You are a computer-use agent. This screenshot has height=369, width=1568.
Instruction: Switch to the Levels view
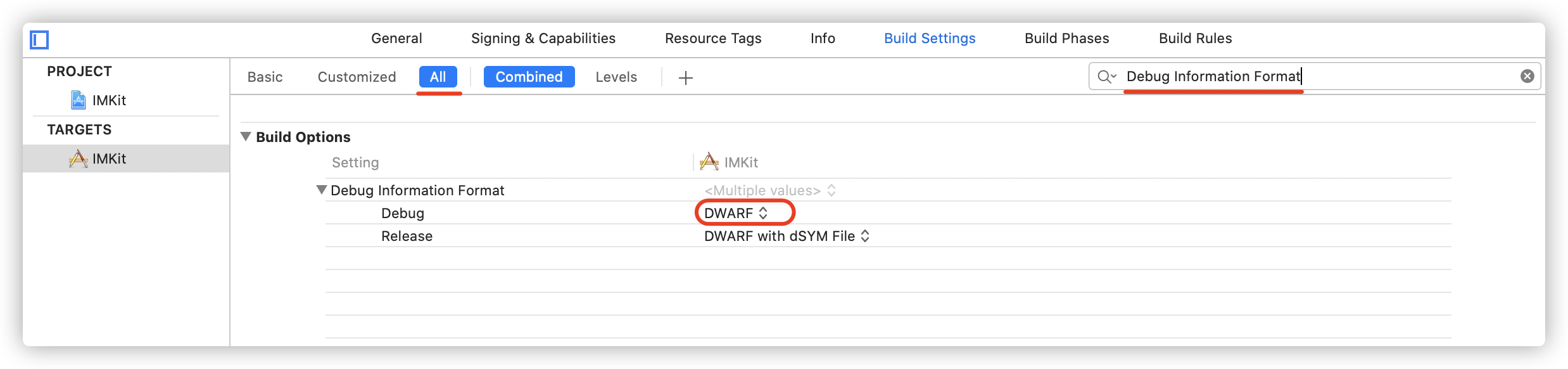(x=616, y=77)
